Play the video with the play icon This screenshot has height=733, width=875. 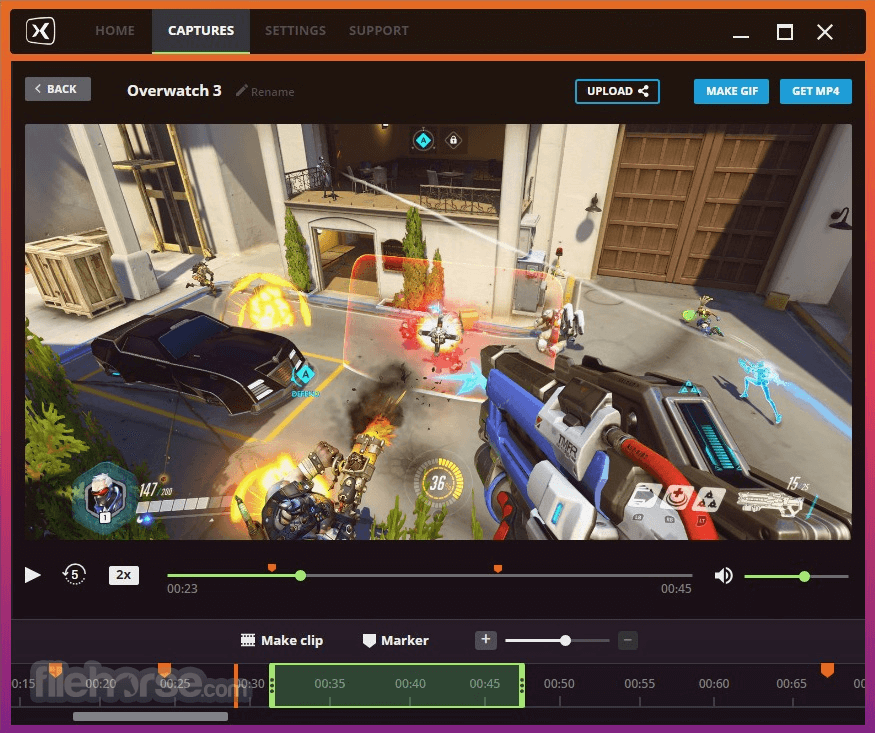[32, 575]
